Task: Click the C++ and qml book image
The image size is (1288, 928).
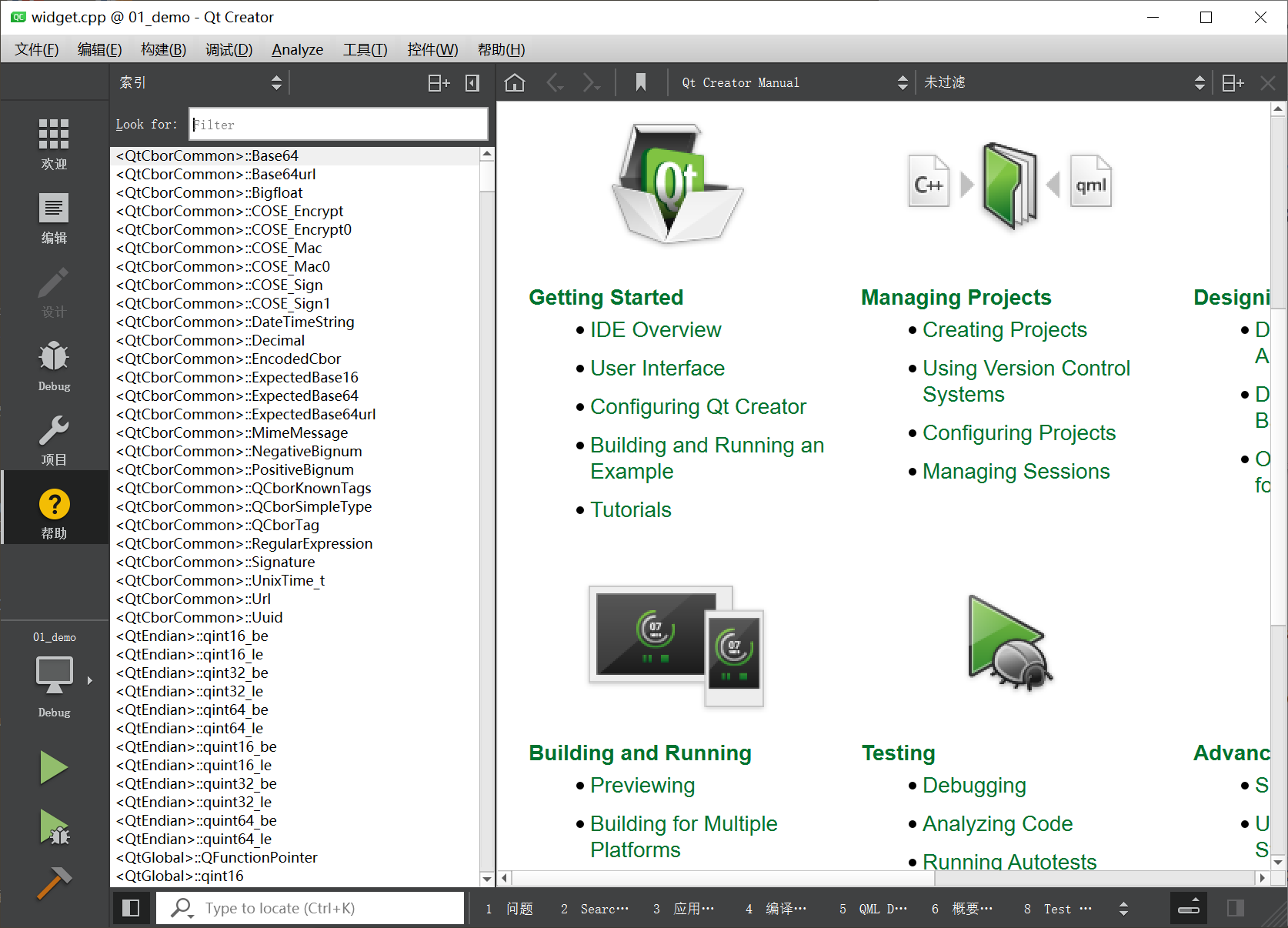Action: tap(1009, 185)
